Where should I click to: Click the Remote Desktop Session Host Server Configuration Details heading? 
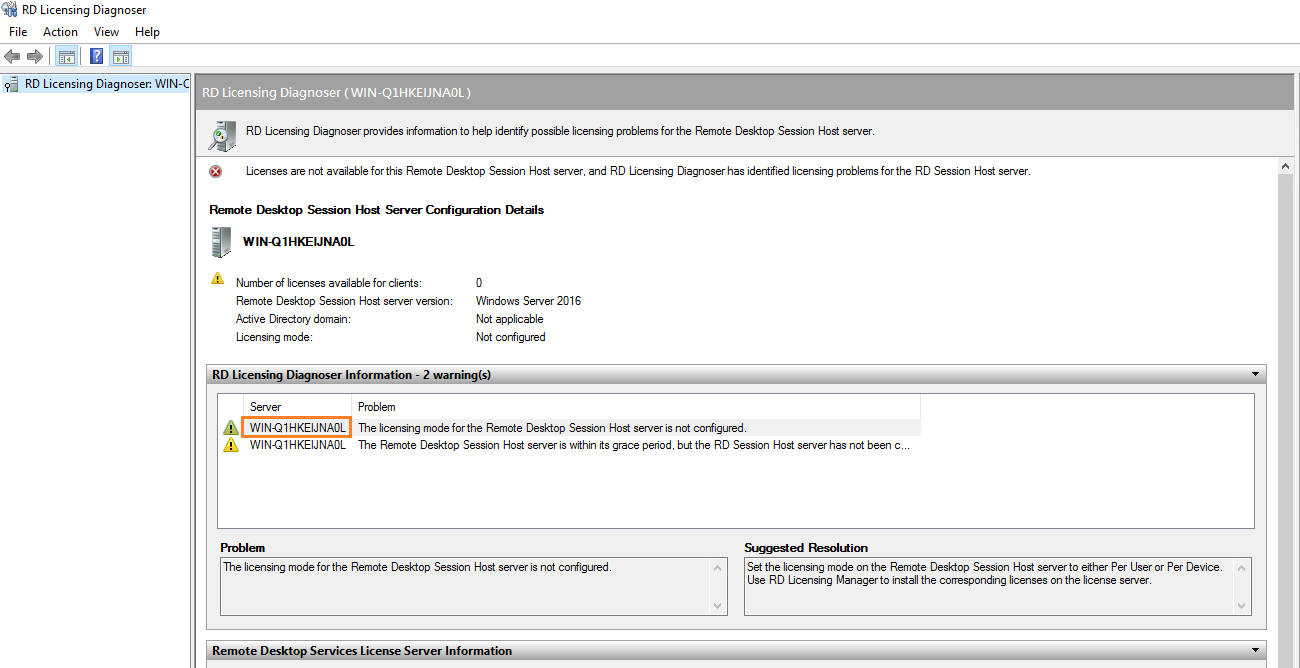[377, 210]
